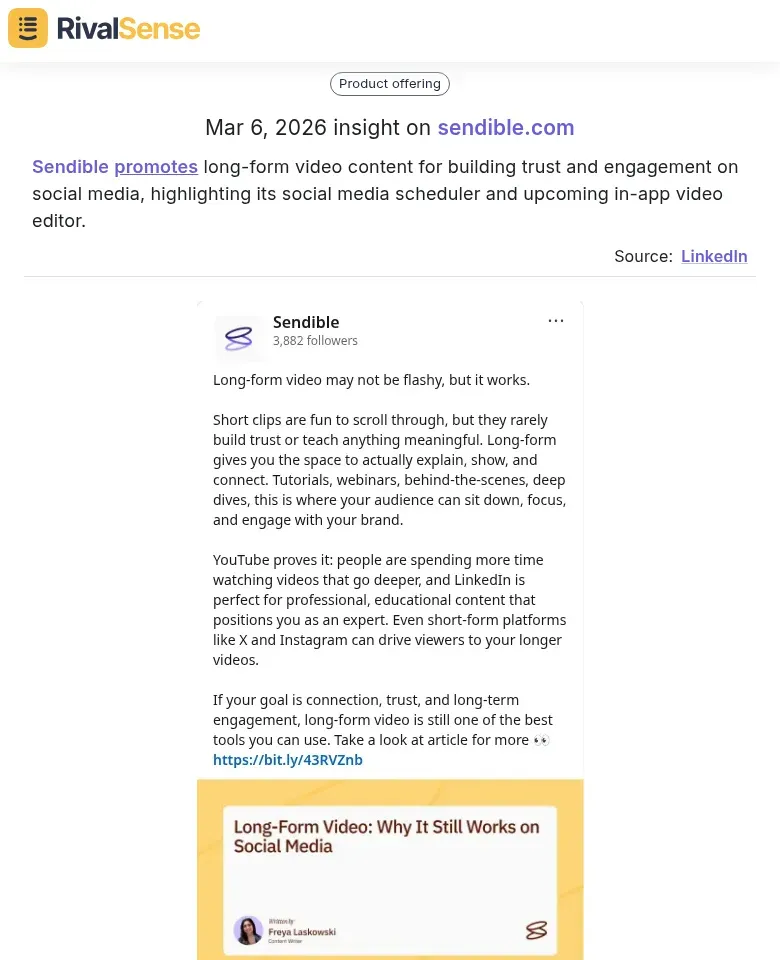Viewport: 780px width, 960px height.
Task: Open the LinkedIn source link
Action: coord(714,256)
